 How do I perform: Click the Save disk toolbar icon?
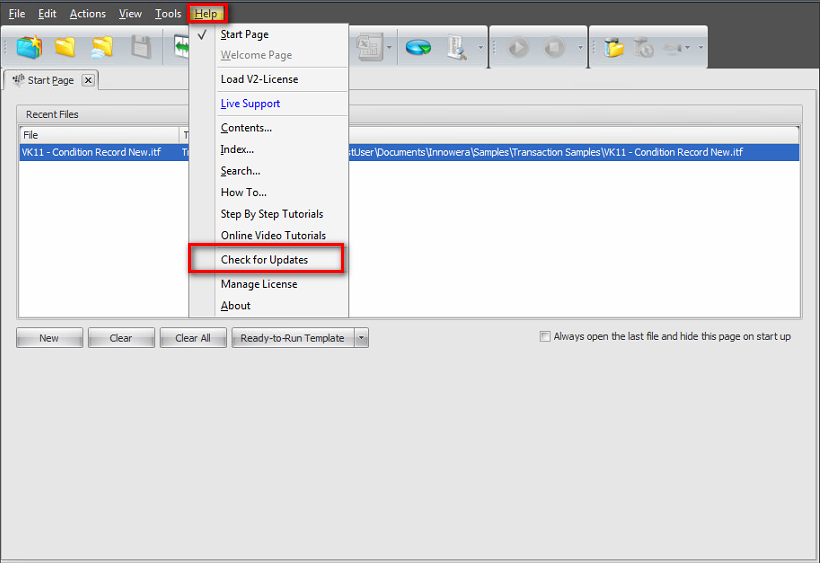tap(141, 47)
